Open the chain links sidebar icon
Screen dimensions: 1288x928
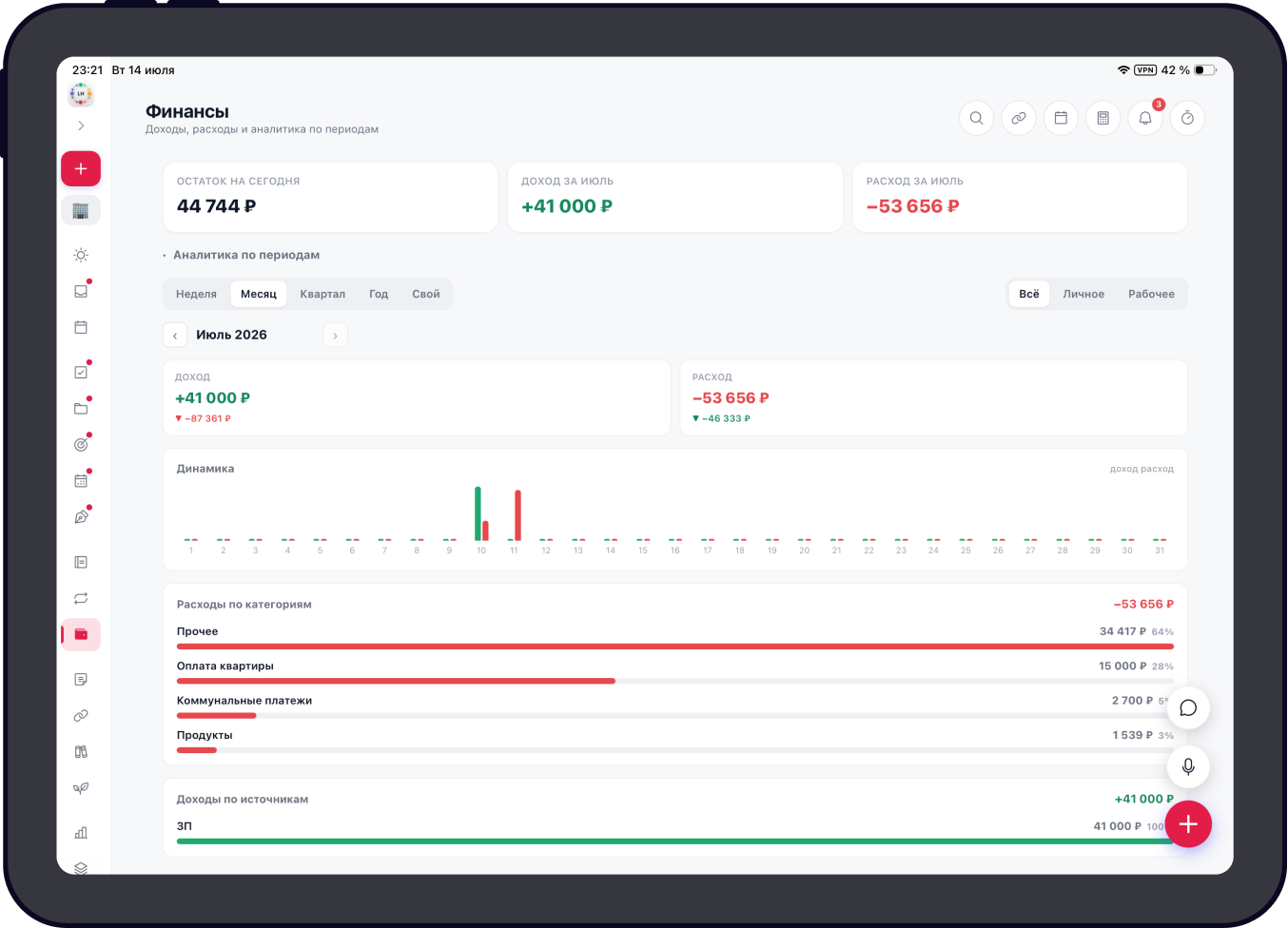click(x=81, y=715)
